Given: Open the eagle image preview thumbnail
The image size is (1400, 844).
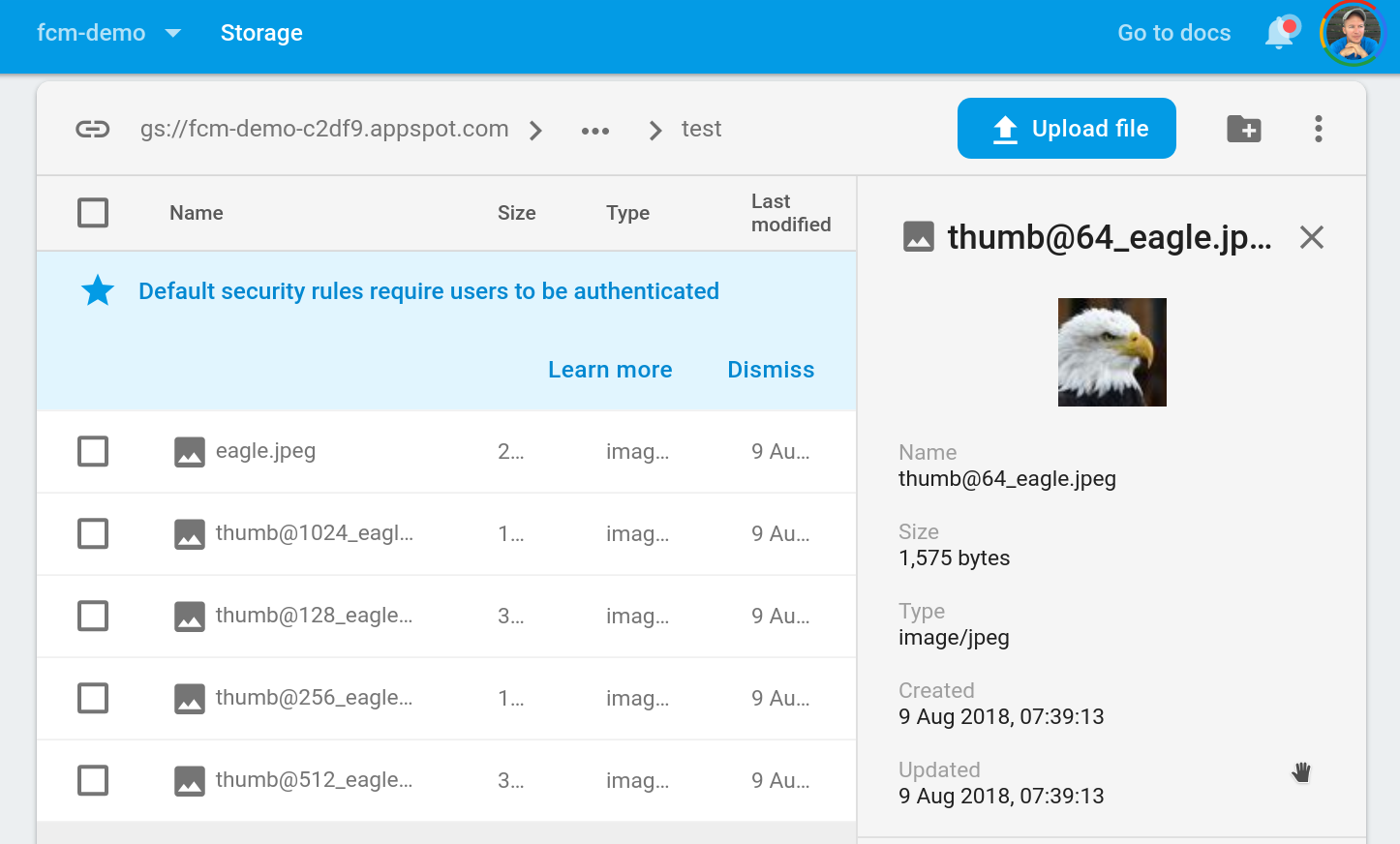Looking at the screenshot, I should click(1111, 351).
